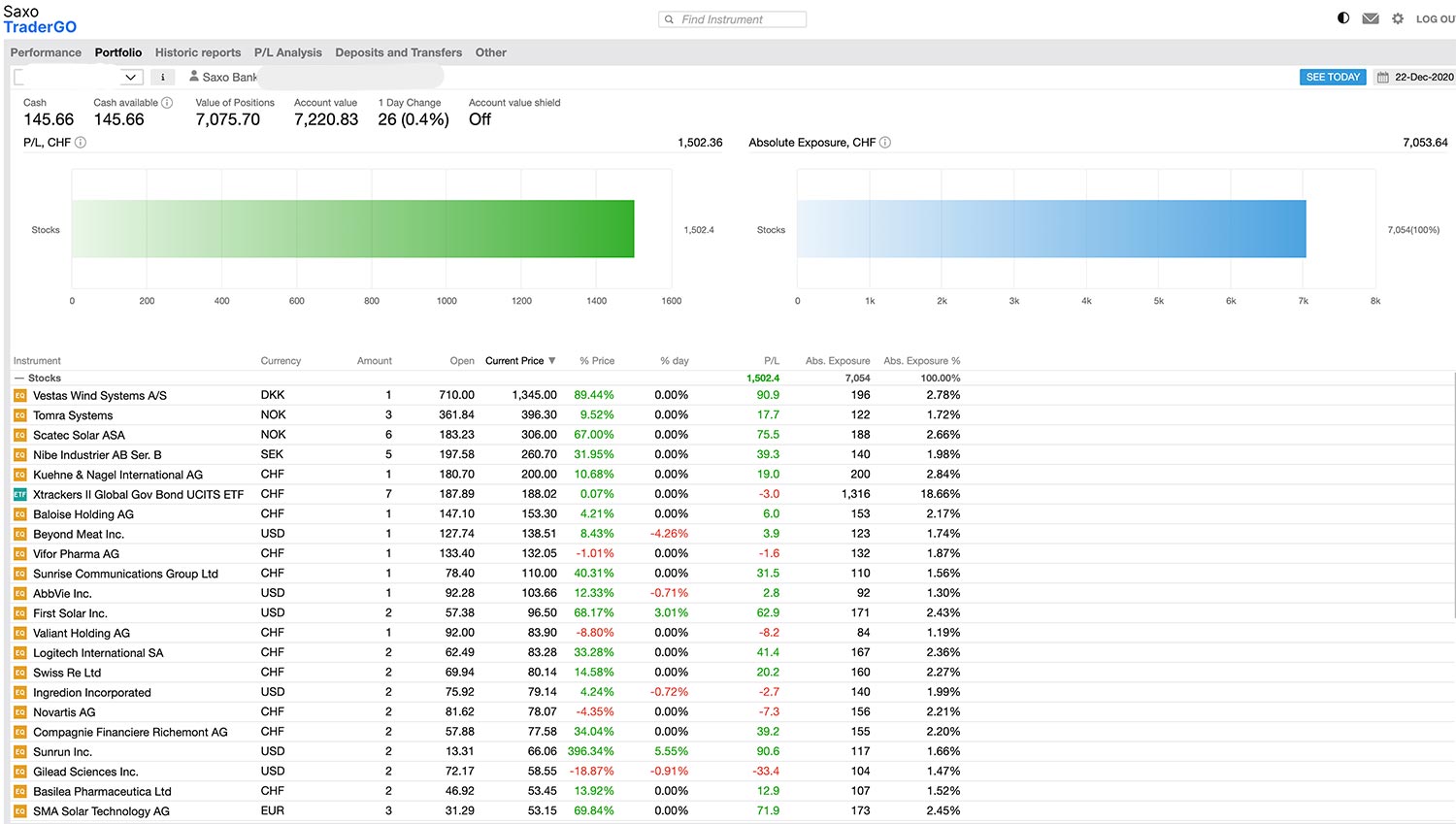Click the Account value 7,220.83 figure

point(326,119)
